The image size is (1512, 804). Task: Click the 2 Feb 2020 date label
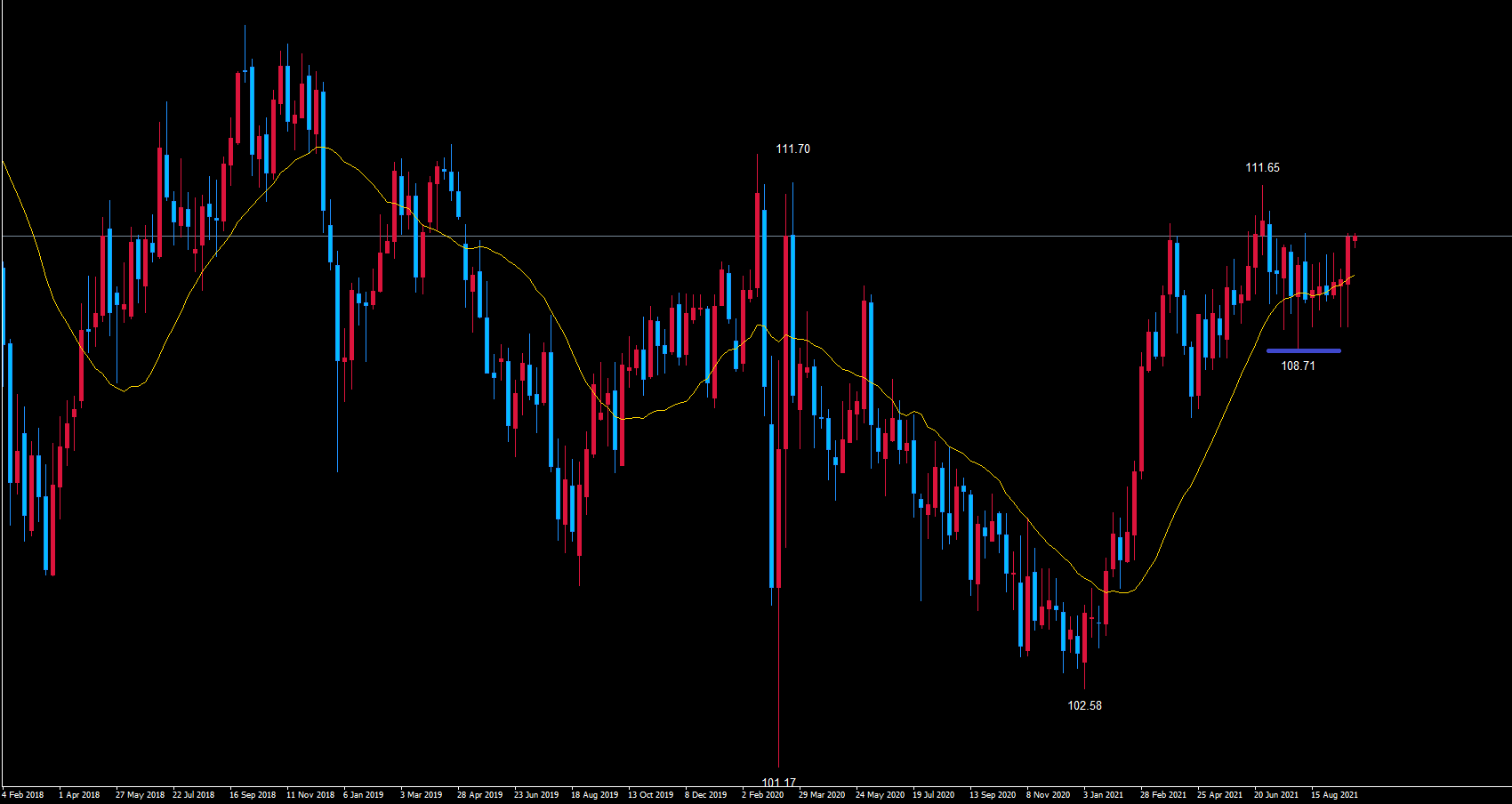pos(763,795)
